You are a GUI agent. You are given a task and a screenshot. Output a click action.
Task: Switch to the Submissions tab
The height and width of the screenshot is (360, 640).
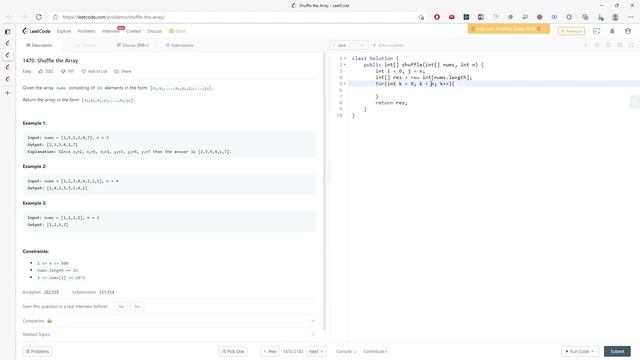click(x=180, y=45)
